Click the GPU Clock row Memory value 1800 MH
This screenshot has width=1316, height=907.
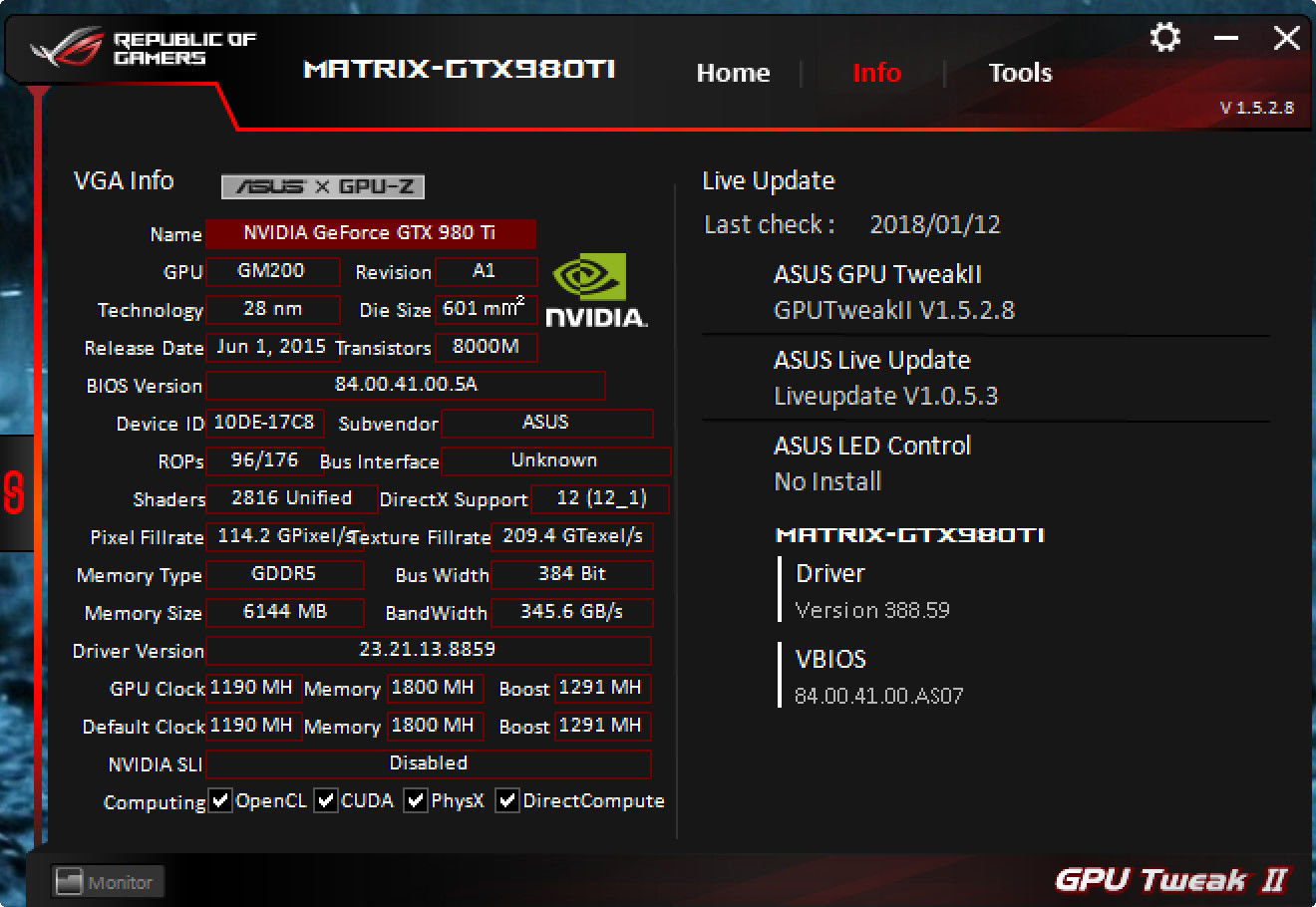tap(434, 688)
